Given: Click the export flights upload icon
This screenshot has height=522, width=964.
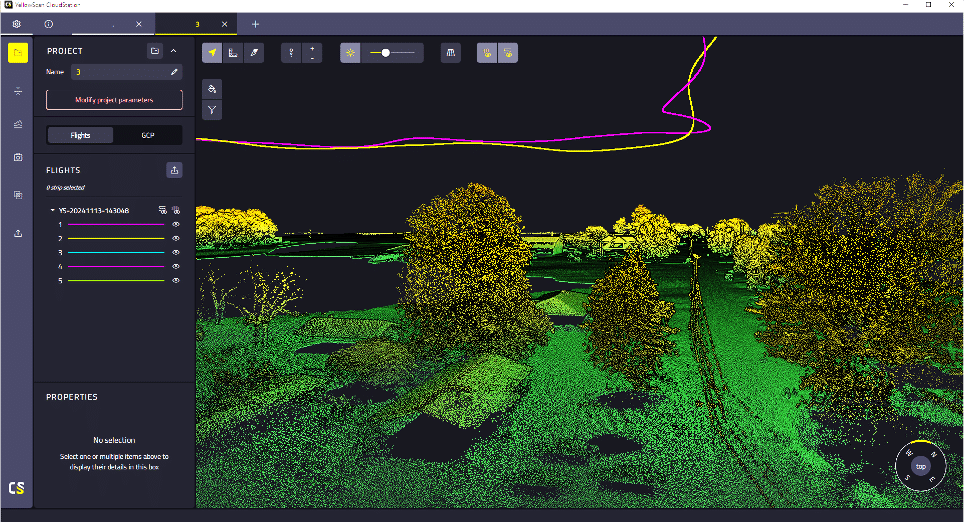Looking at the screenshot, I should [175, 170].
